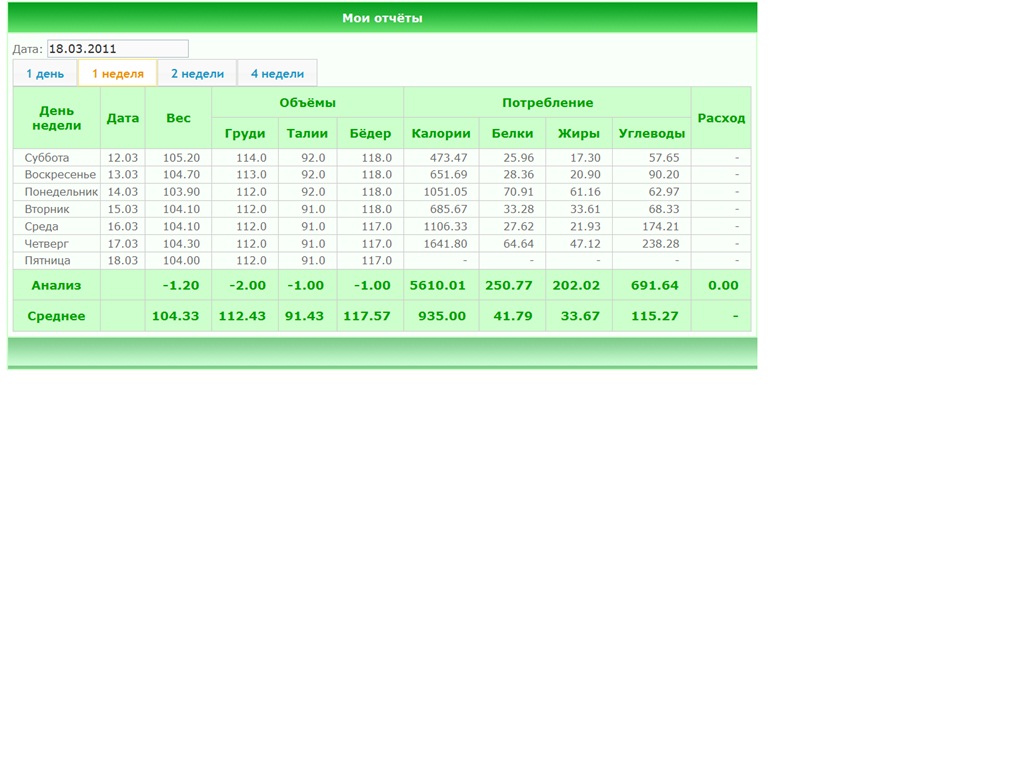Click the average weight 104.33
This screenshot has width=1024, height=768.
click(176, 316)
